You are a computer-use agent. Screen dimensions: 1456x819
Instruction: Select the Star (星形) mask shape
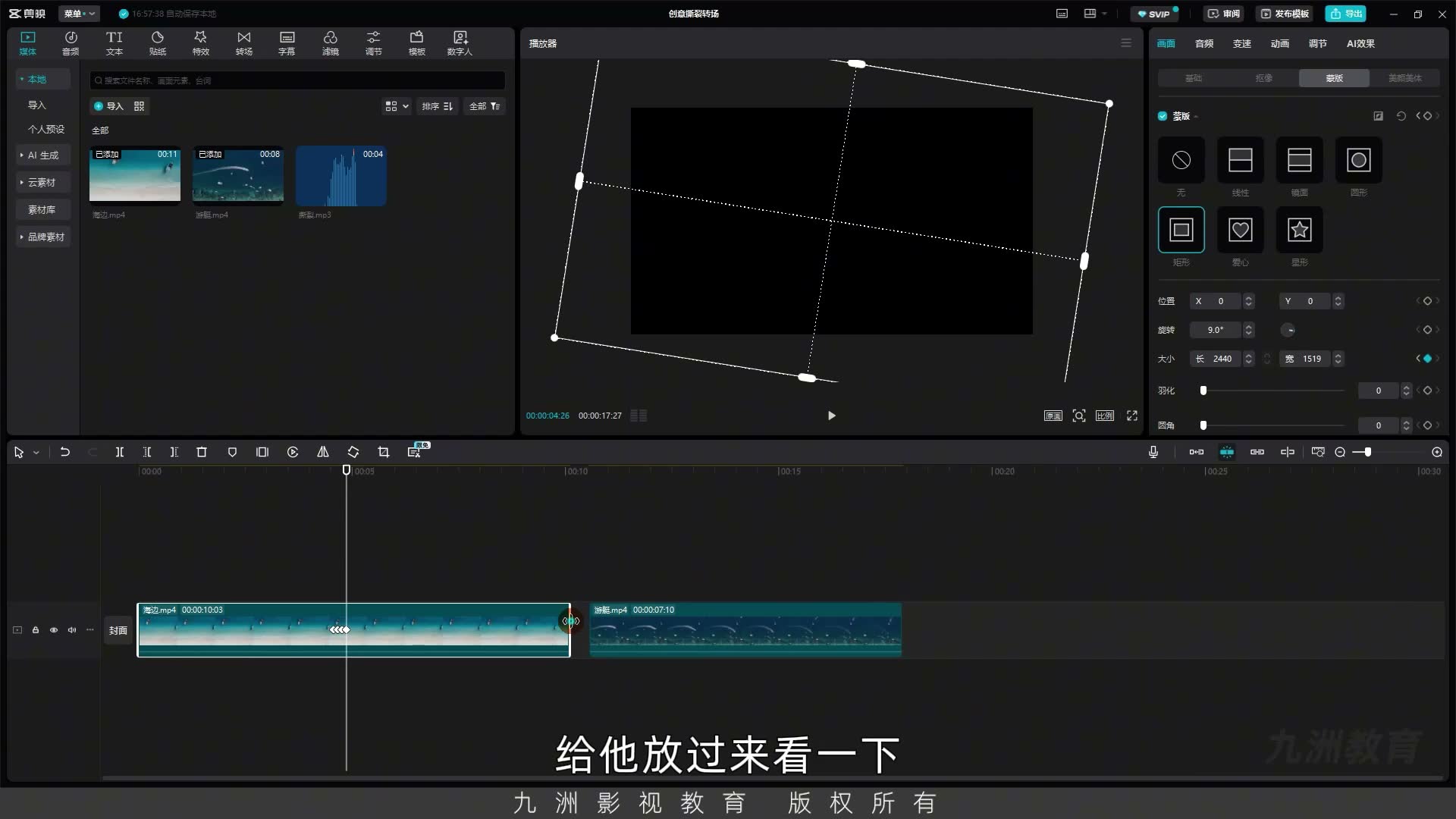click(1299, 230)
